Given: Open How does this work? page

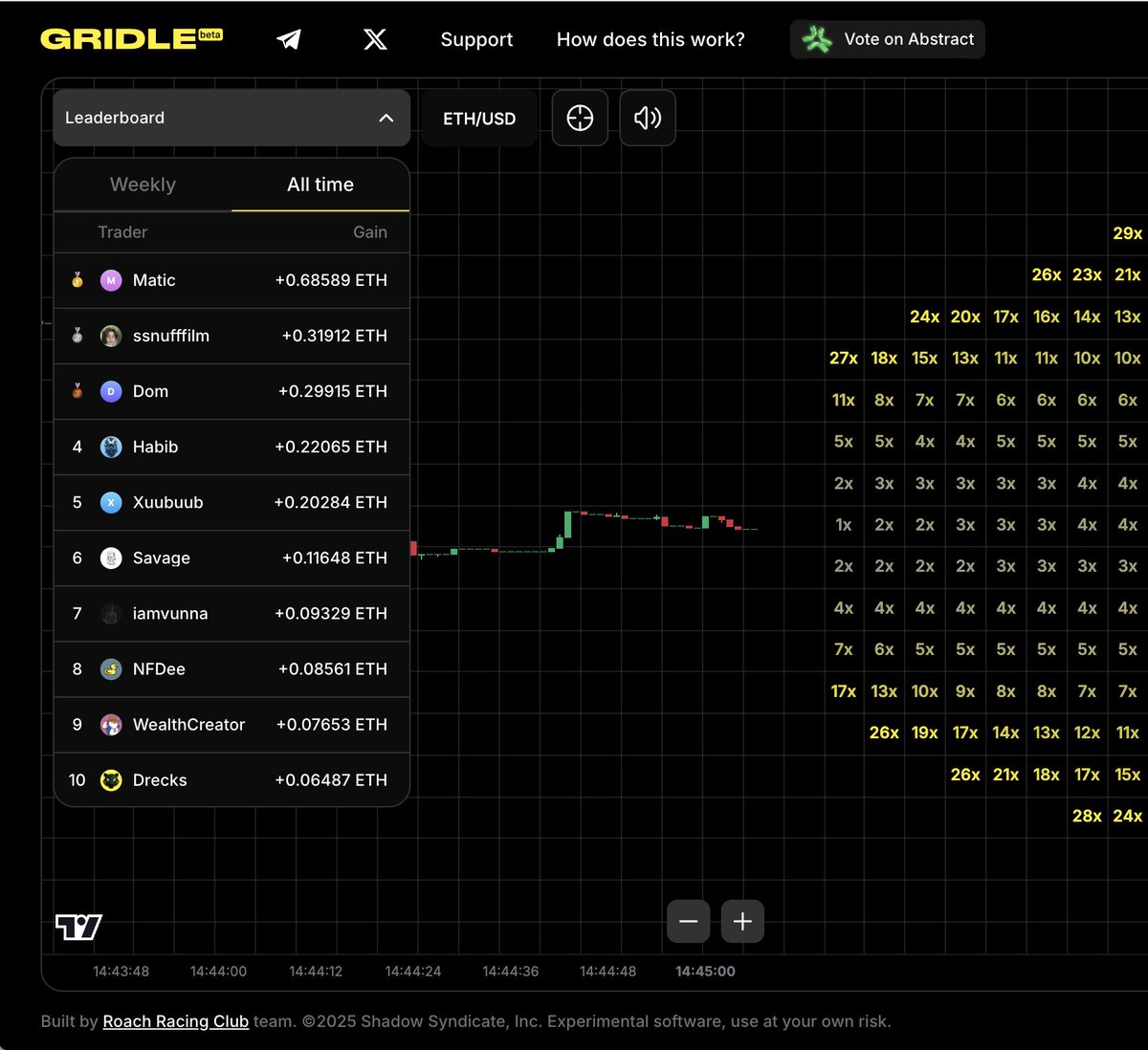Looking at the screenshot, I should pos(651,39).
